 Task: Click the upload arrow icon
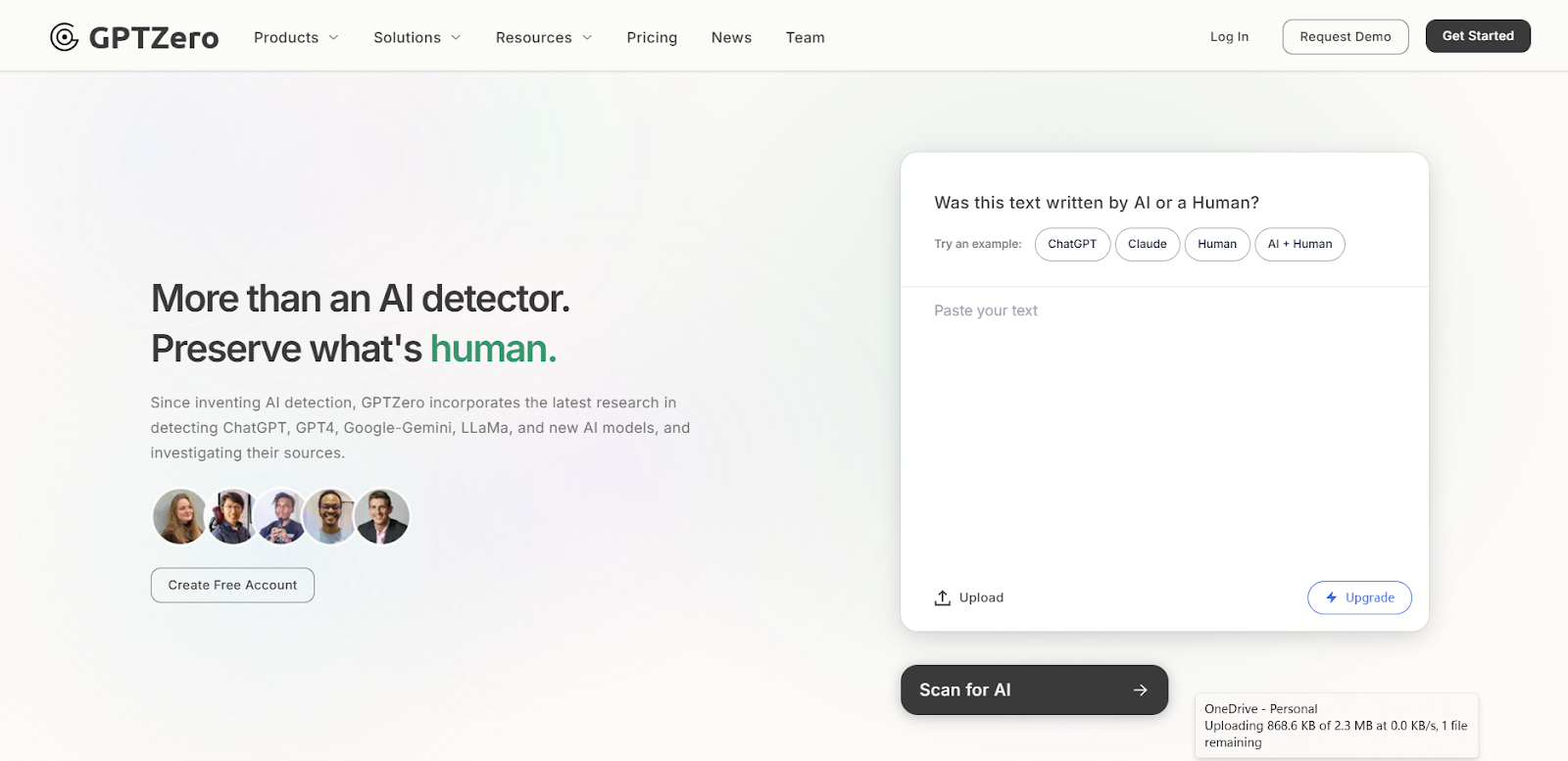[943, 597]
